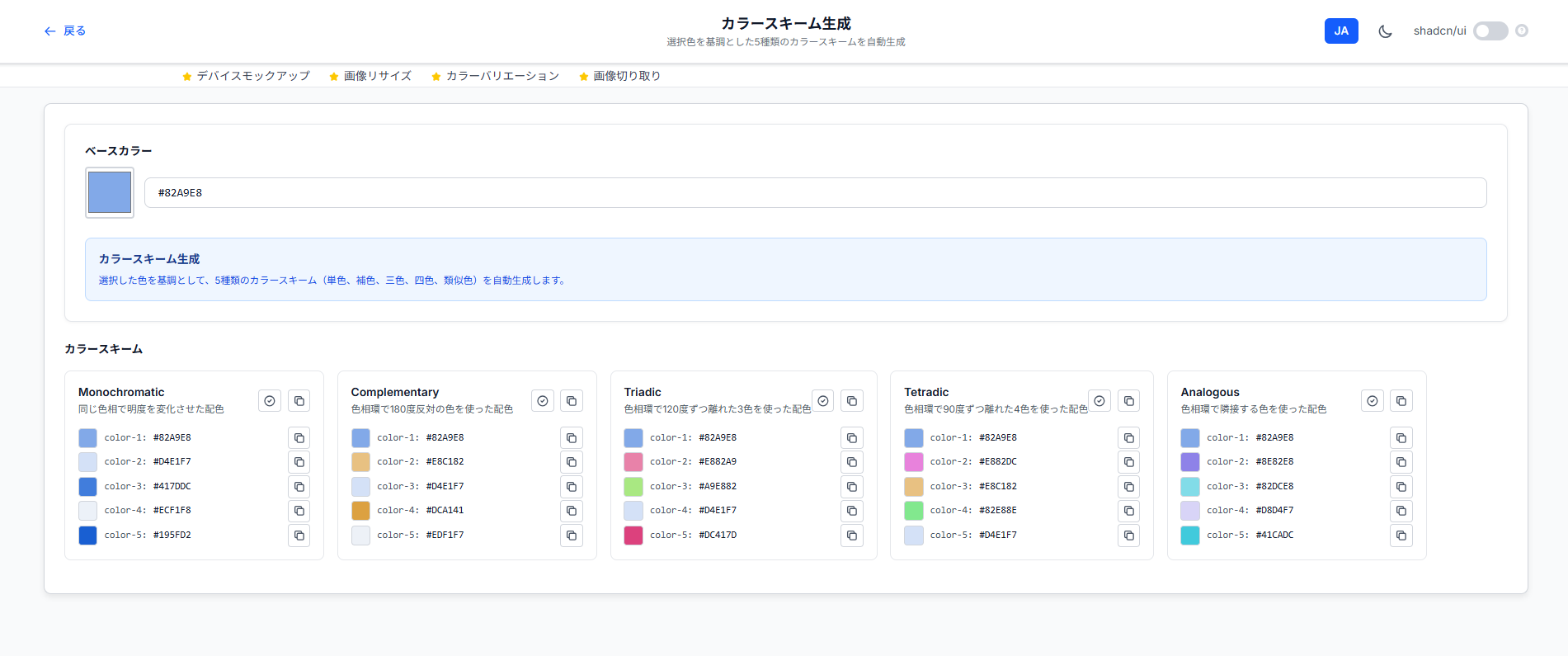The height and width of the screenshot is (656, 1568).
Task: Apply the Triadic scheme check icon
Action: (823, 401)
